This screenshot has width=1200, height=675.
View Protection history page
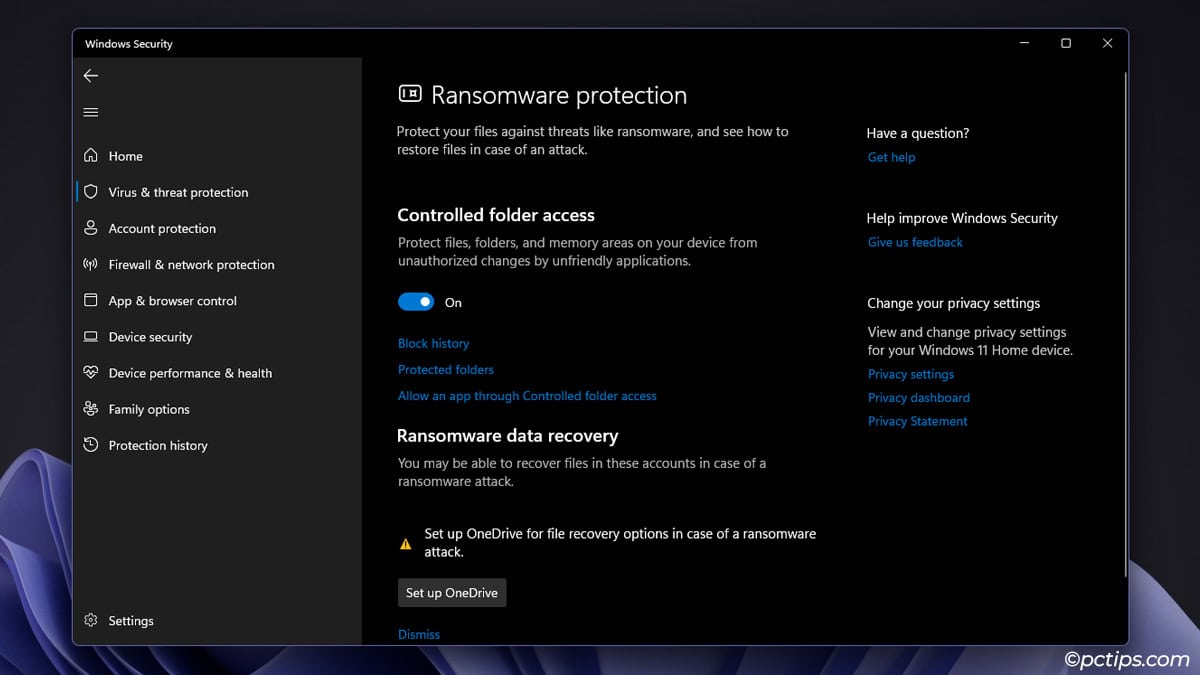coord(158,445)
